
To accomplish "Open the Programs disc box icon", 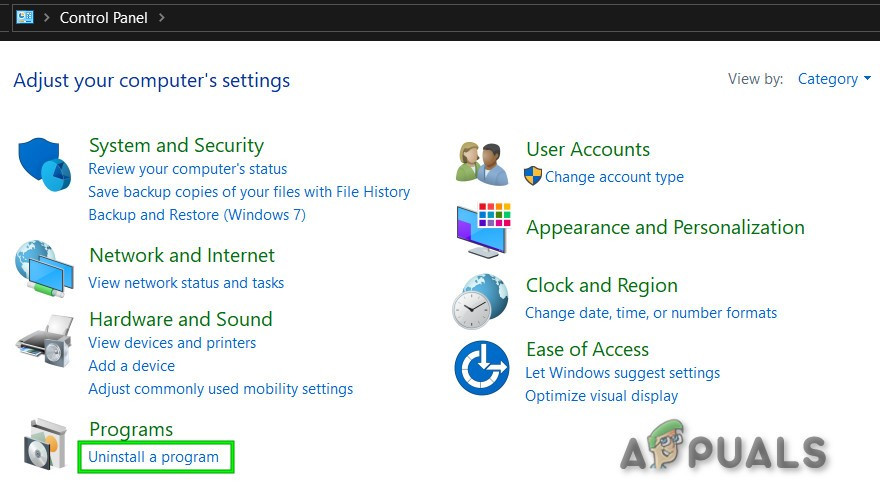I will coord(44,444).
